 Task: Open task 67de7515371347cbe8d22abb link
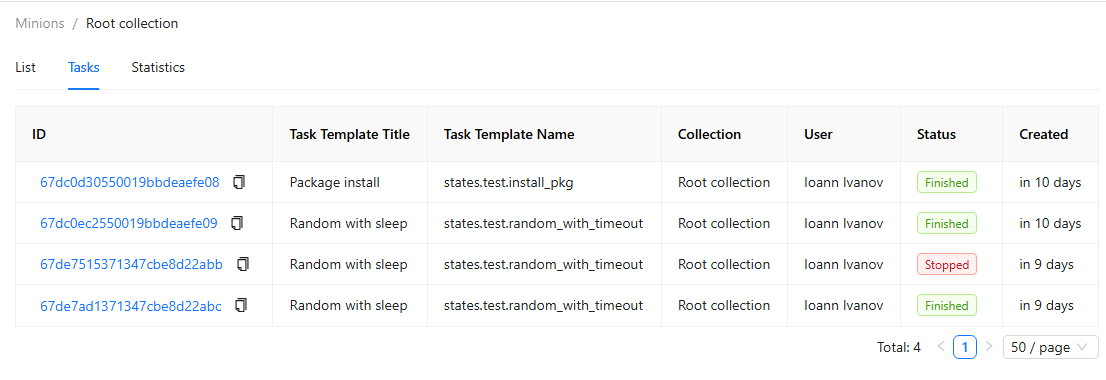(131, 264)
